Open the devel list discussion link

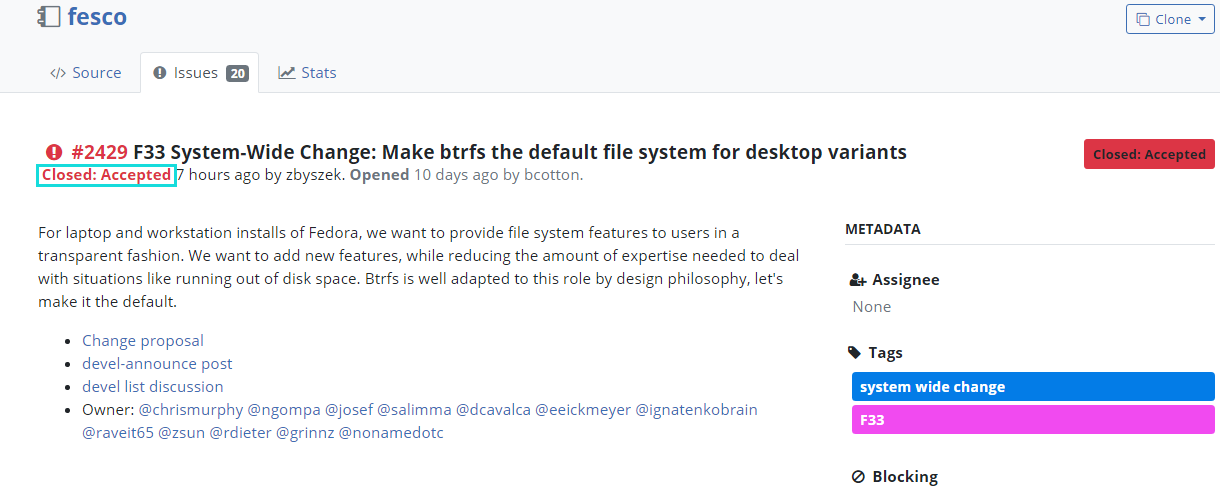coord(153,387)
